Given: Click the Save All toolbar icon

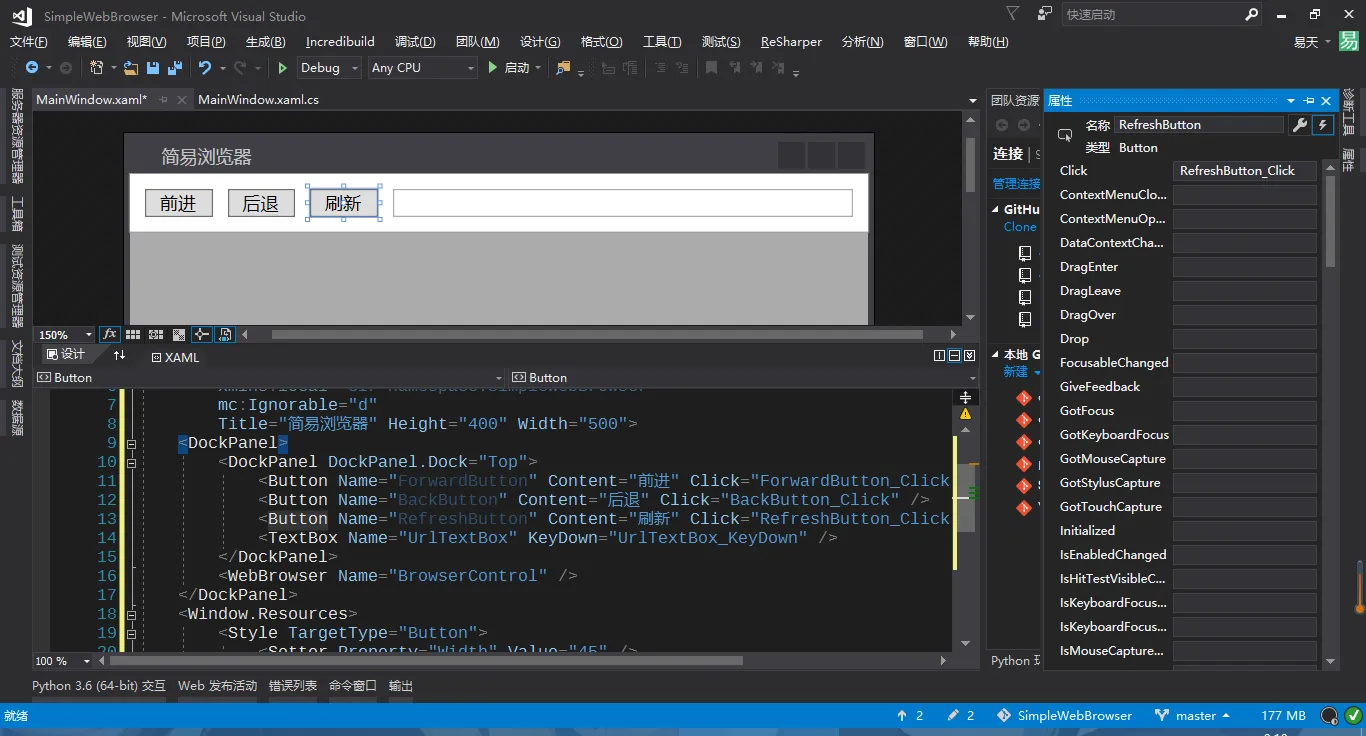Looking at the screenshot, I should (x=175, y=68).
